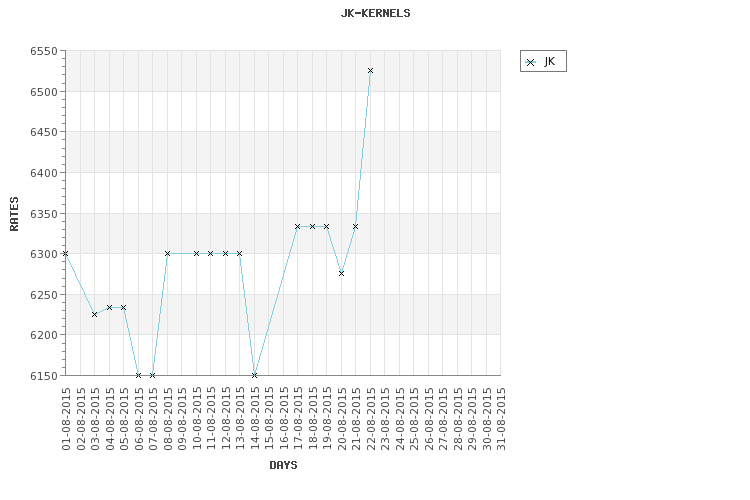Select the 31-08-2015 date tick label

point(501,419)
